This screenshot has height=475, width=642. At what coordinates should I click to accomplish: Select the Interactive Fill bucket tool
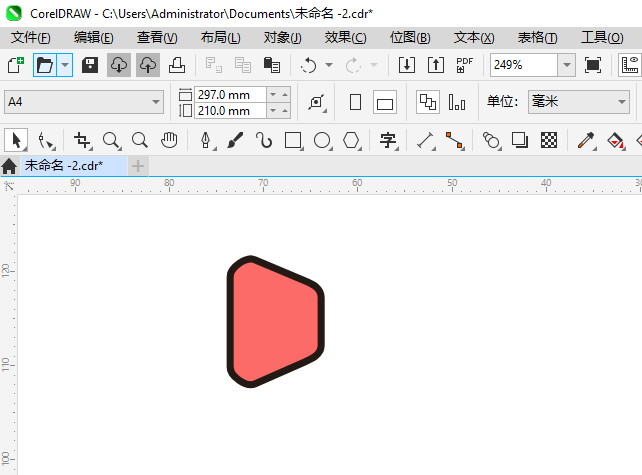(x=615, y=140)
